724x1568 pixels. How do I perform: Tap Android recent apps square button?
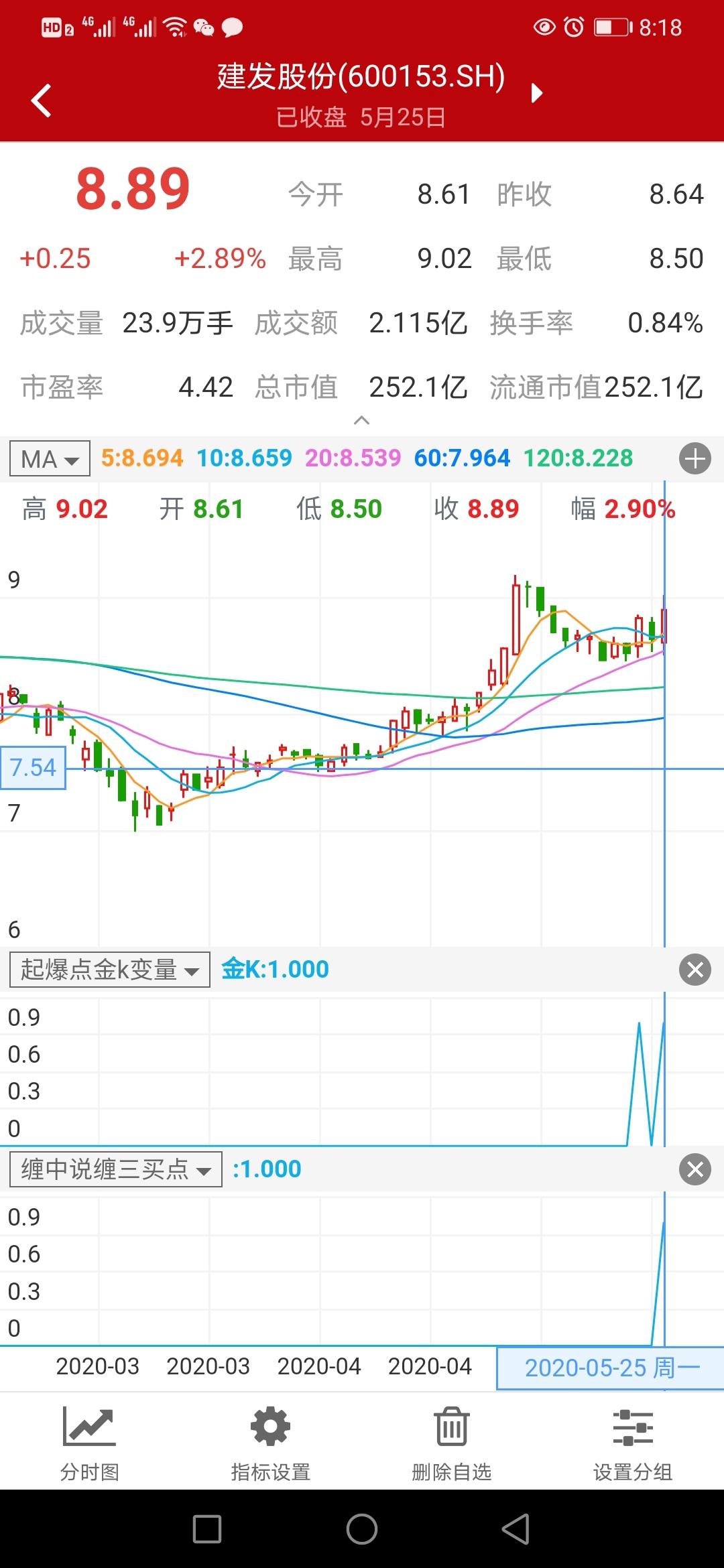coord(207,1529)
